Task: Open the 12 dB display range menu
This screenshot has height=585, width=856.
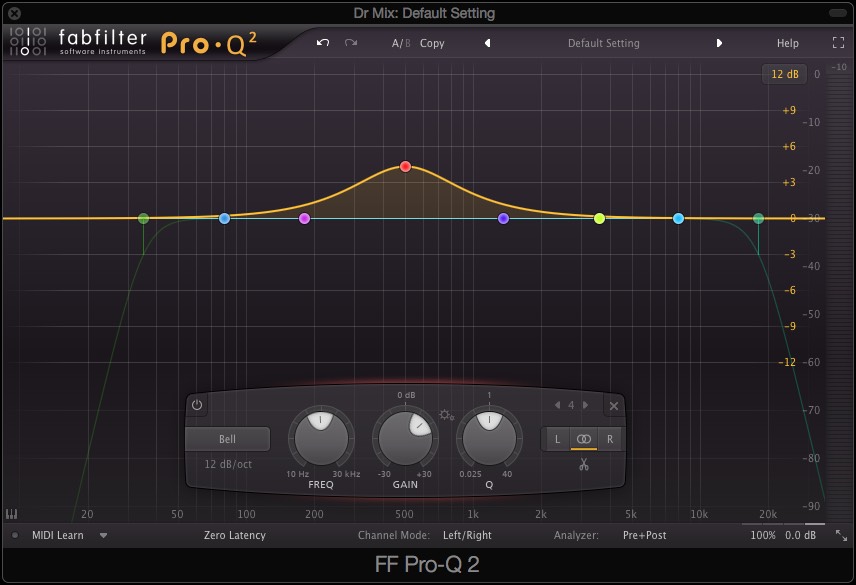Action: click(x=784, y=74)
